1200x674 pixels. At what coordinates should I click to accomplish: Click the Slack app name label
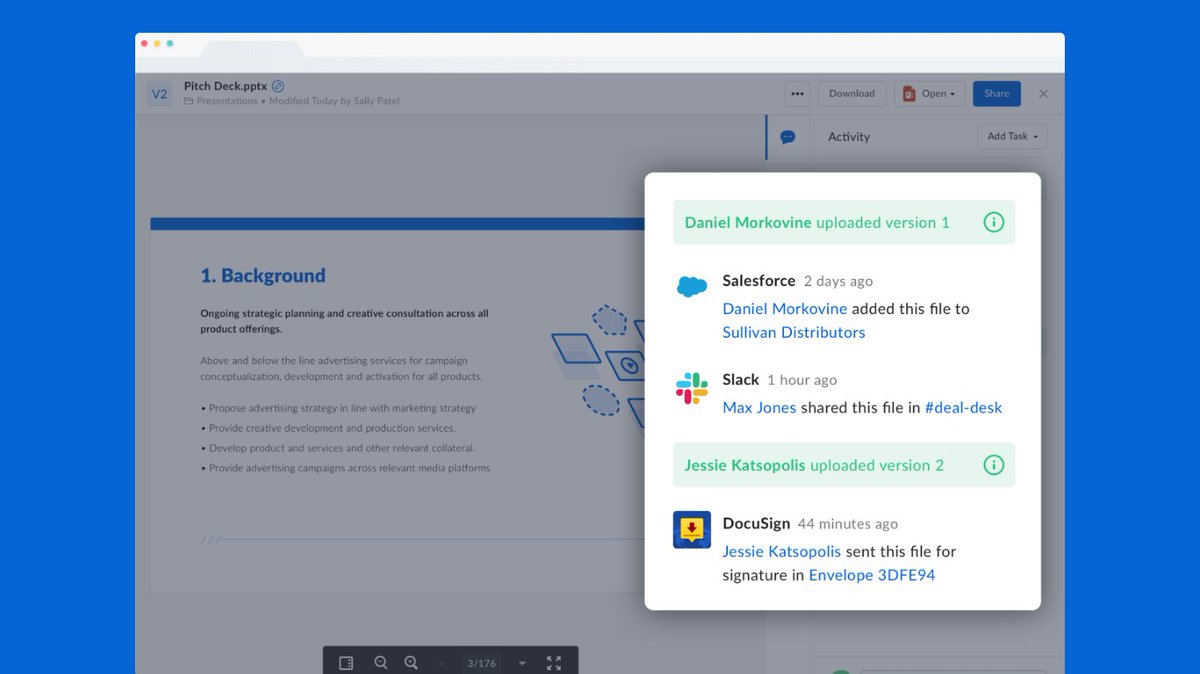tap(741, 380)
